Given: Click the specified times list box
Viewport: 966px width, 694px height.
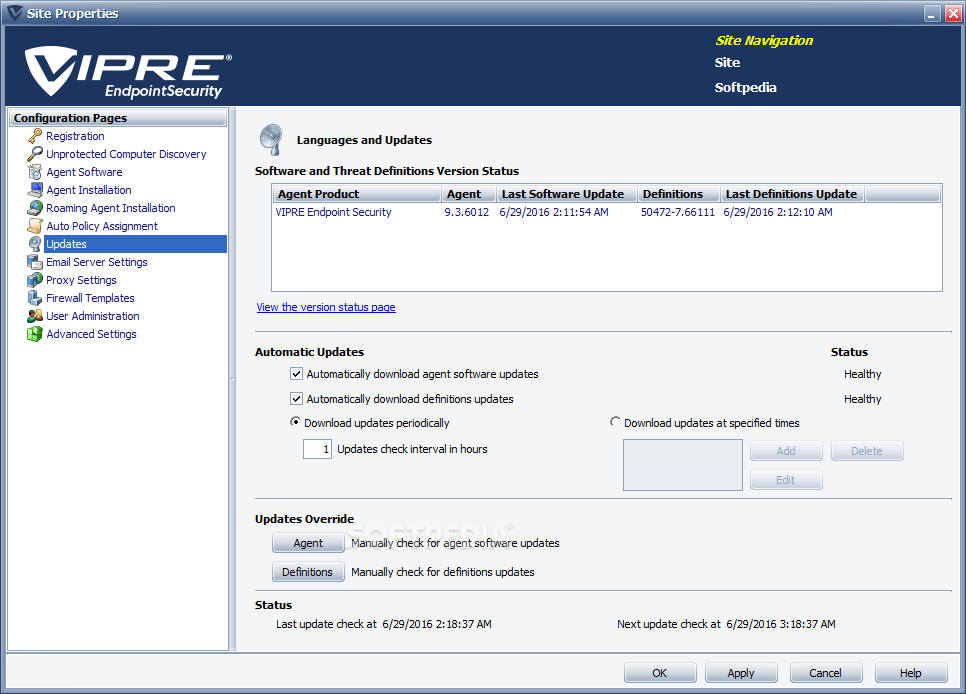Looking at the screenshot, I should [x=683, y=465].
